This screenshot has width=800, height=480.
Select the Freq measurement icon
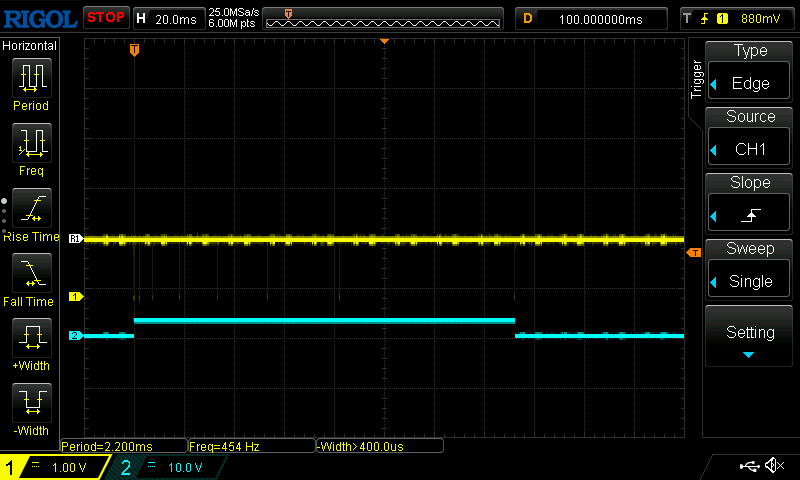click(31, 144)
